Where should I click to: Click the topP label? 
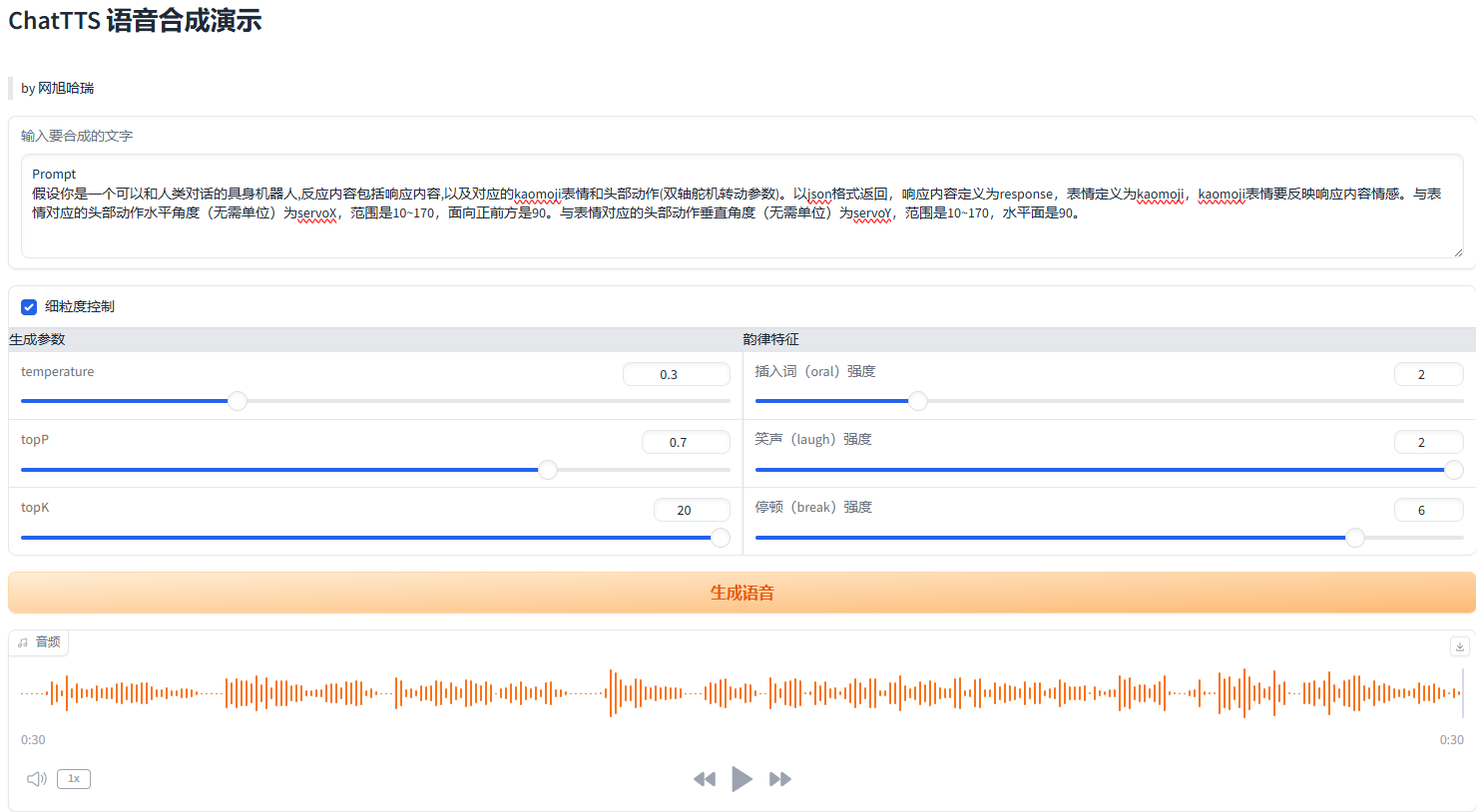[x=35, y=439]
